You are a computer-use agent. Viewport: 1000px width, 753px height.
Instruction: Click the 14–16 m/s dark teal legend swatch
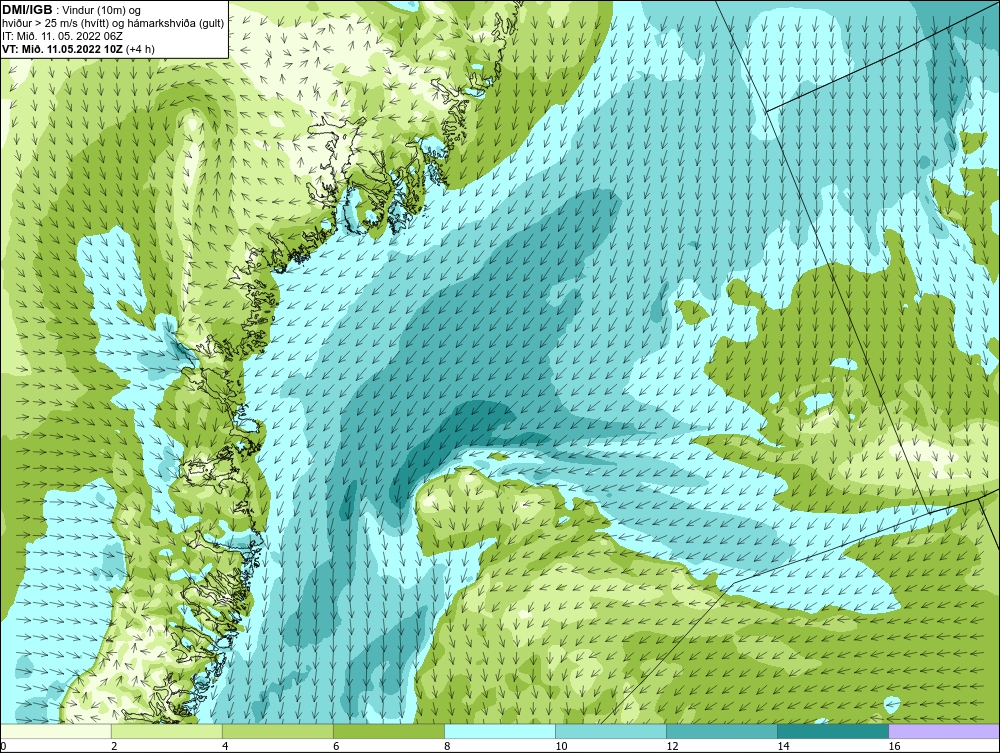(x=832, y=731)
